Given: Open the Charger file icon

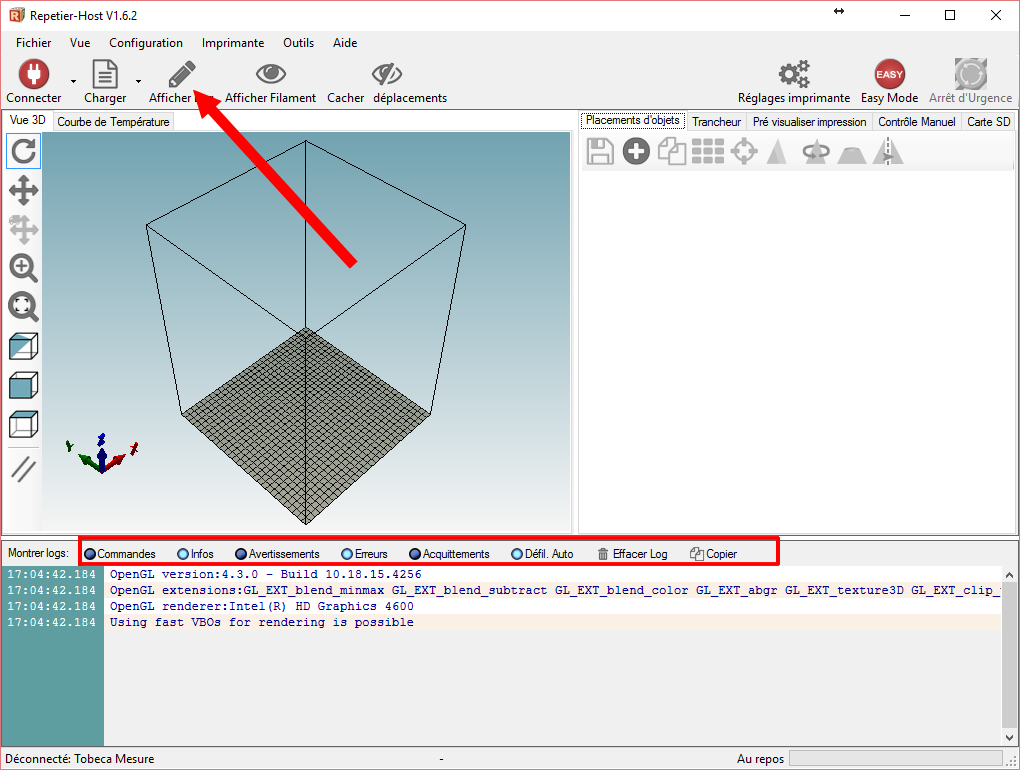Looking at the screenshot, I should tap(105, 75).
